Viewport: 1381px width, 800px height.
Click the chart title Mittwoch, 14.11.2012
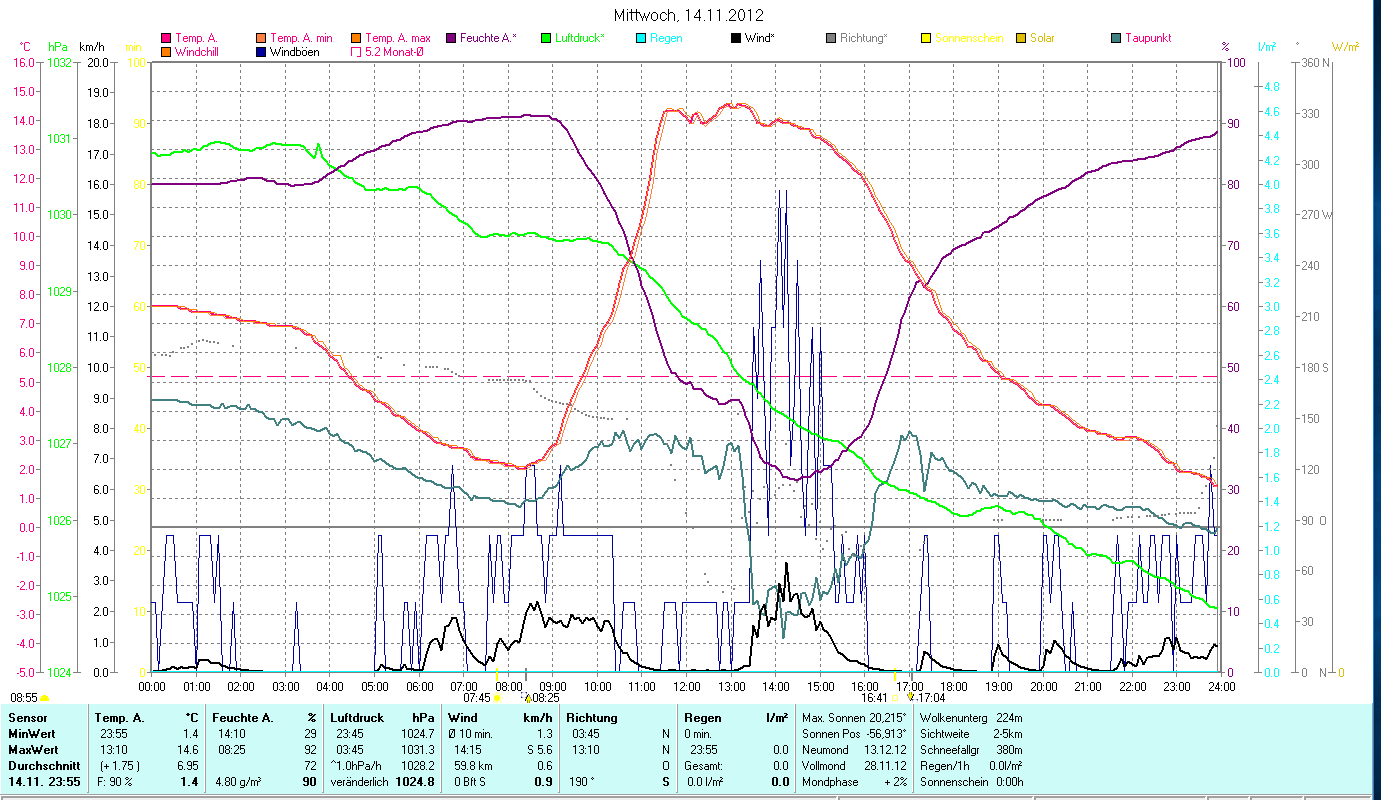click(x=690, y=15)
